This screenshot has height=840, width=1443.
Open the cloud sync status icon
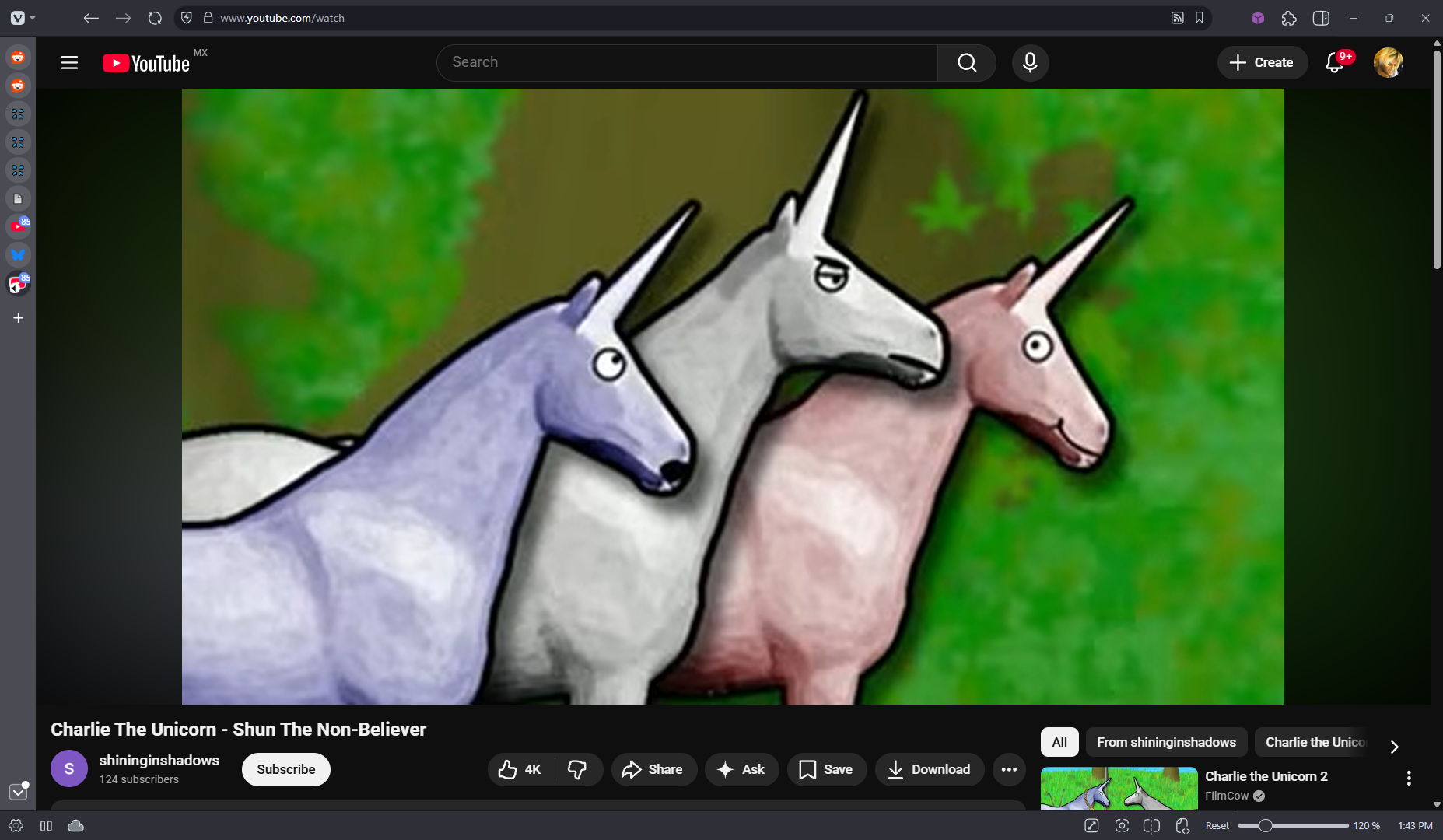coord(75,826)
